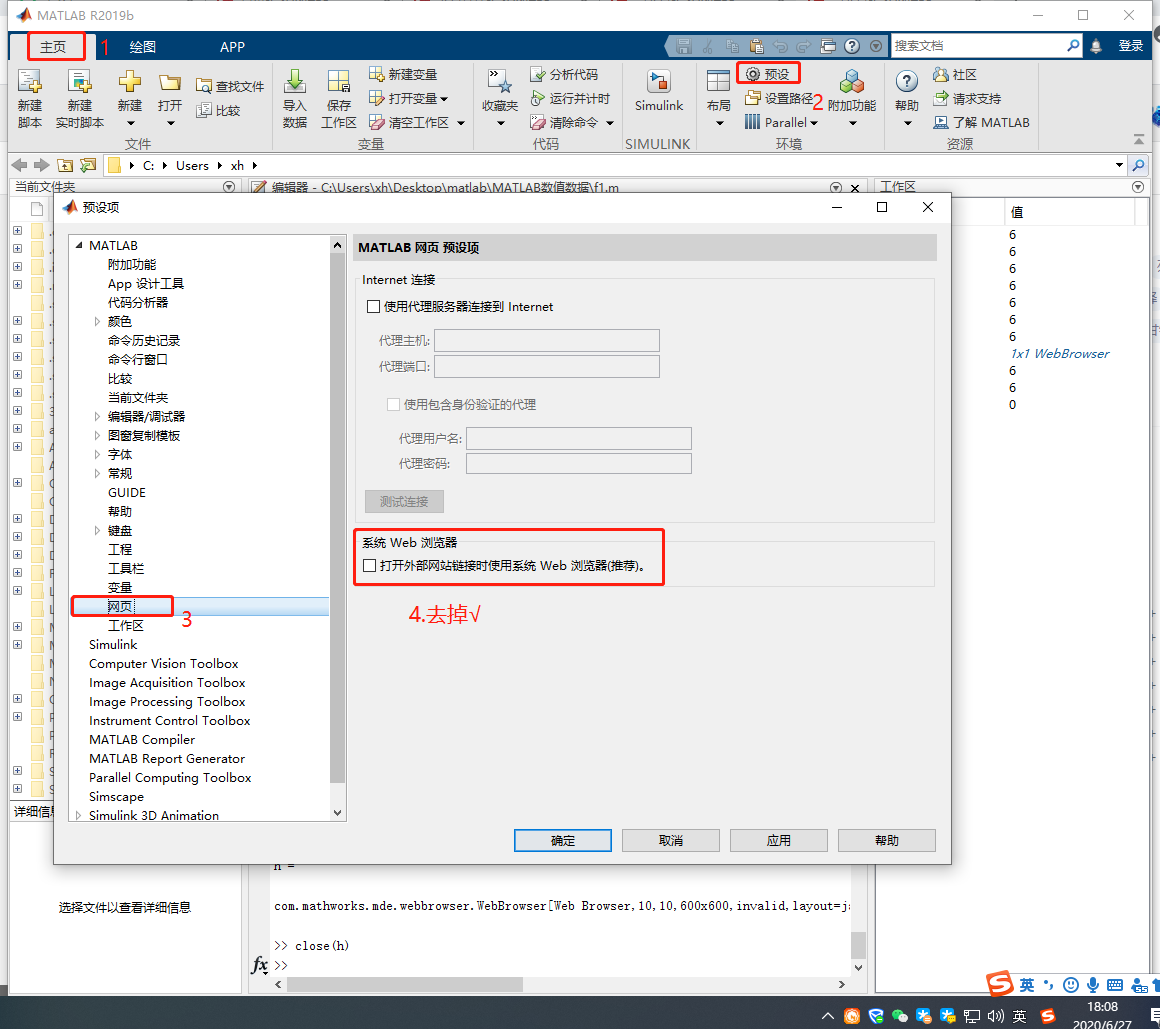Switch to the 主页 (Home) tab
This screenshot has height=1029, width=1160.
coord(53,47)
